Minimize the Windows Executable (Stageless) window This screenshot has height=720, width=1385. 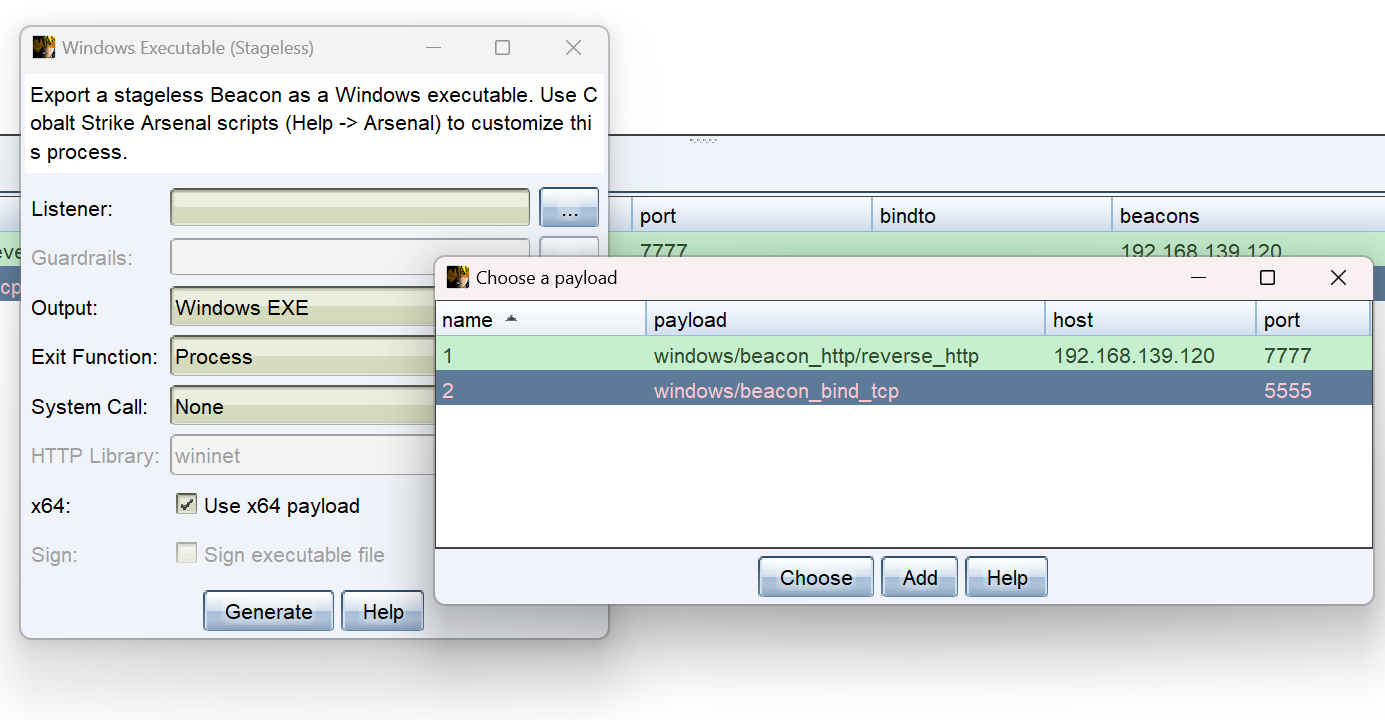click(x=433, y=48)
